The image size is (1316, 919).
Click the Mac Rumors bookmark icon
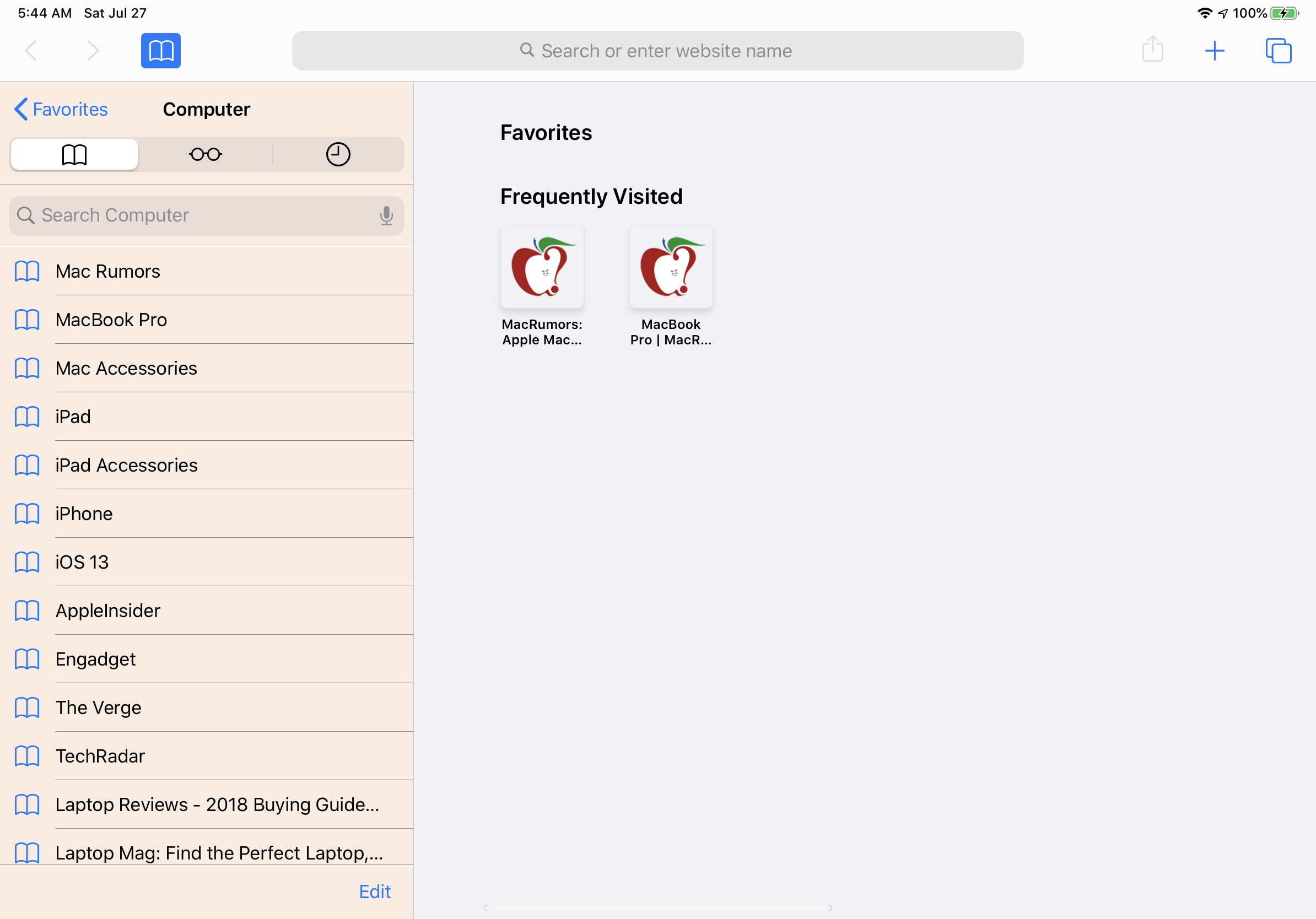[27, 271]
